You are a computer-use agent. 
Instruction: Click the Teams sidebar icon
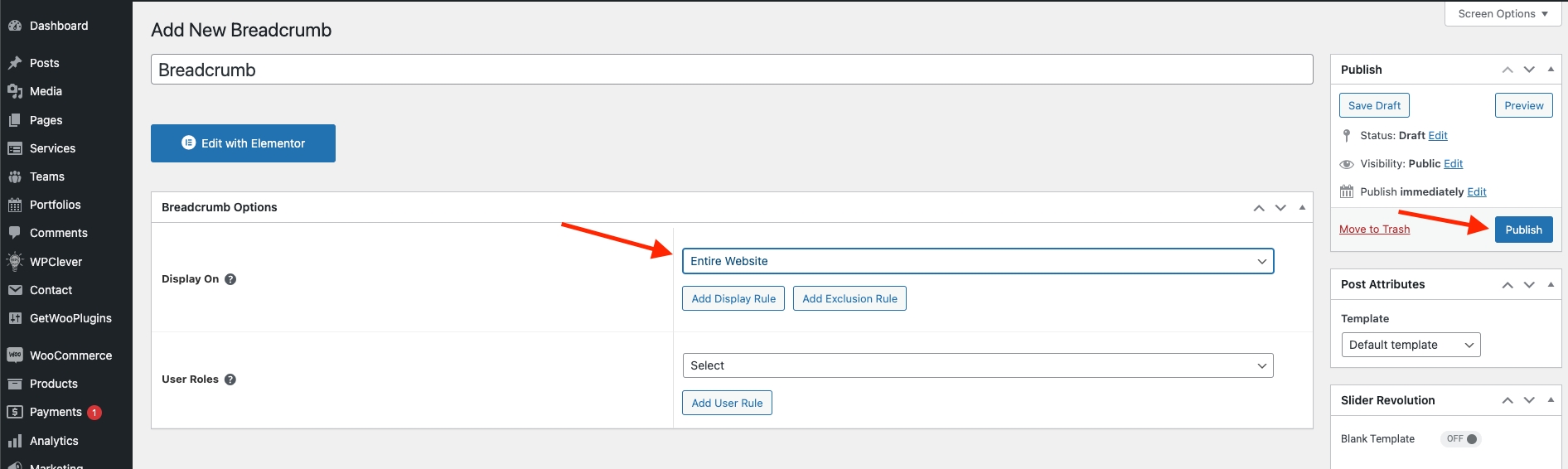point(15,176)
